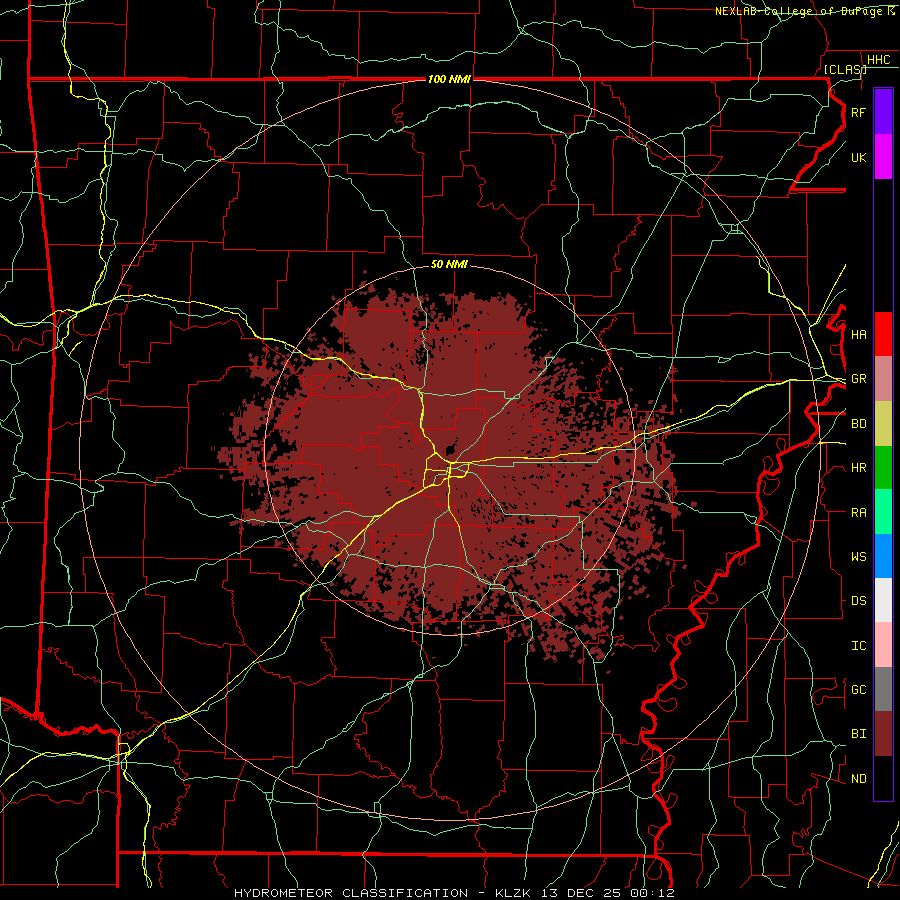Click the BI legend label text
Viewport: 900px width, 900px height.
(858, 734)
